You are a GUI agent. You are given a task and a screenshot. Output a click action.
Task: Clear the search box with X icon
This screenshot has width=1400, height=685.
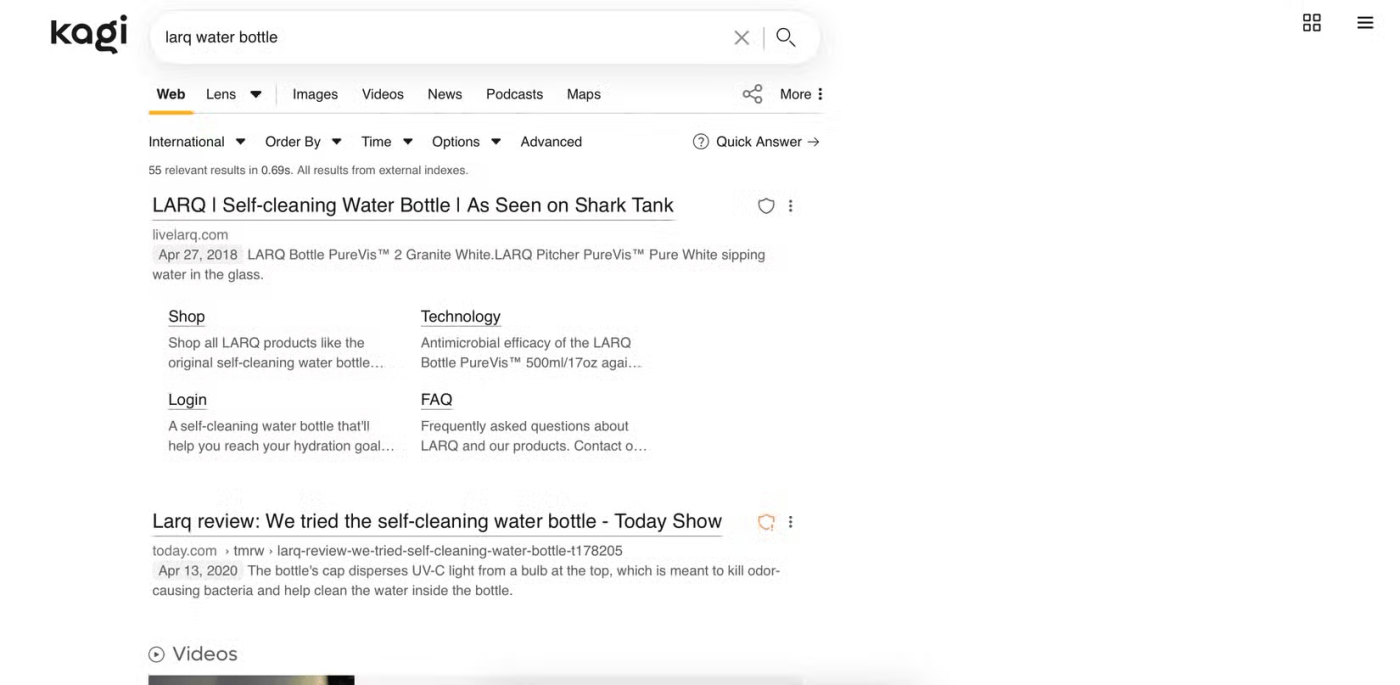pos(741,38)
